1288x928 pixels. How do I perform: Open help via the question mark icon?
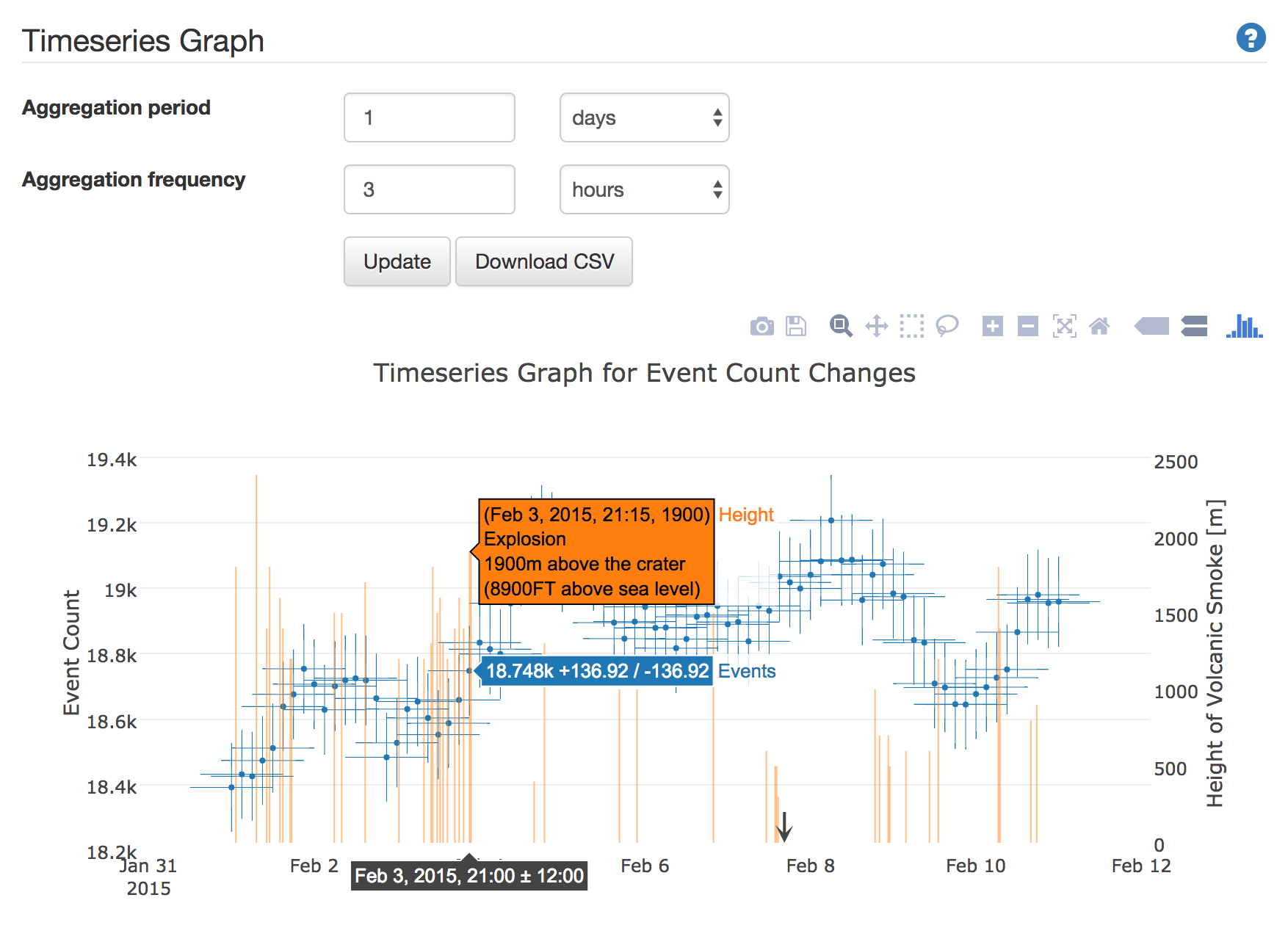[x=1251, y=38]
